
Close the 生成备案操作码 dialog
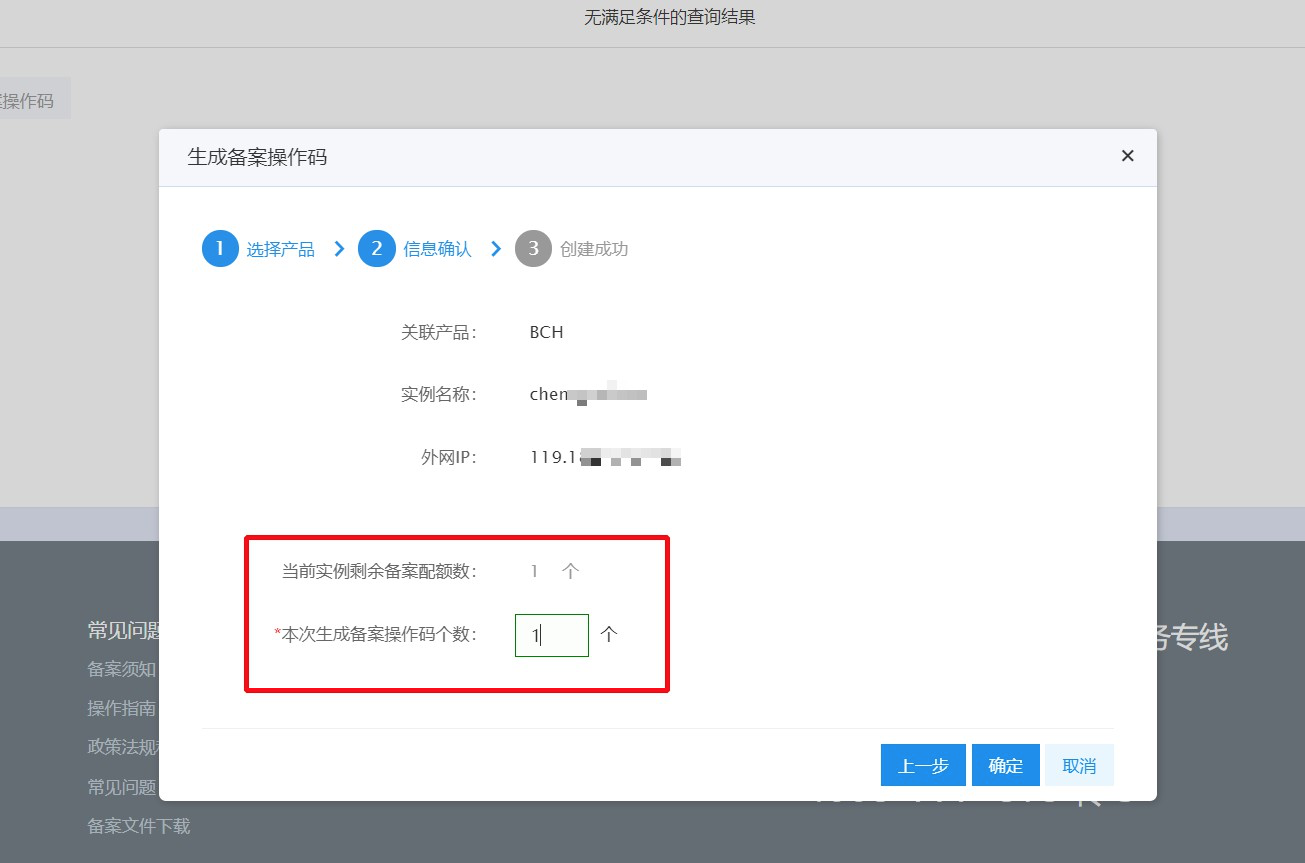pos(1127,156)
